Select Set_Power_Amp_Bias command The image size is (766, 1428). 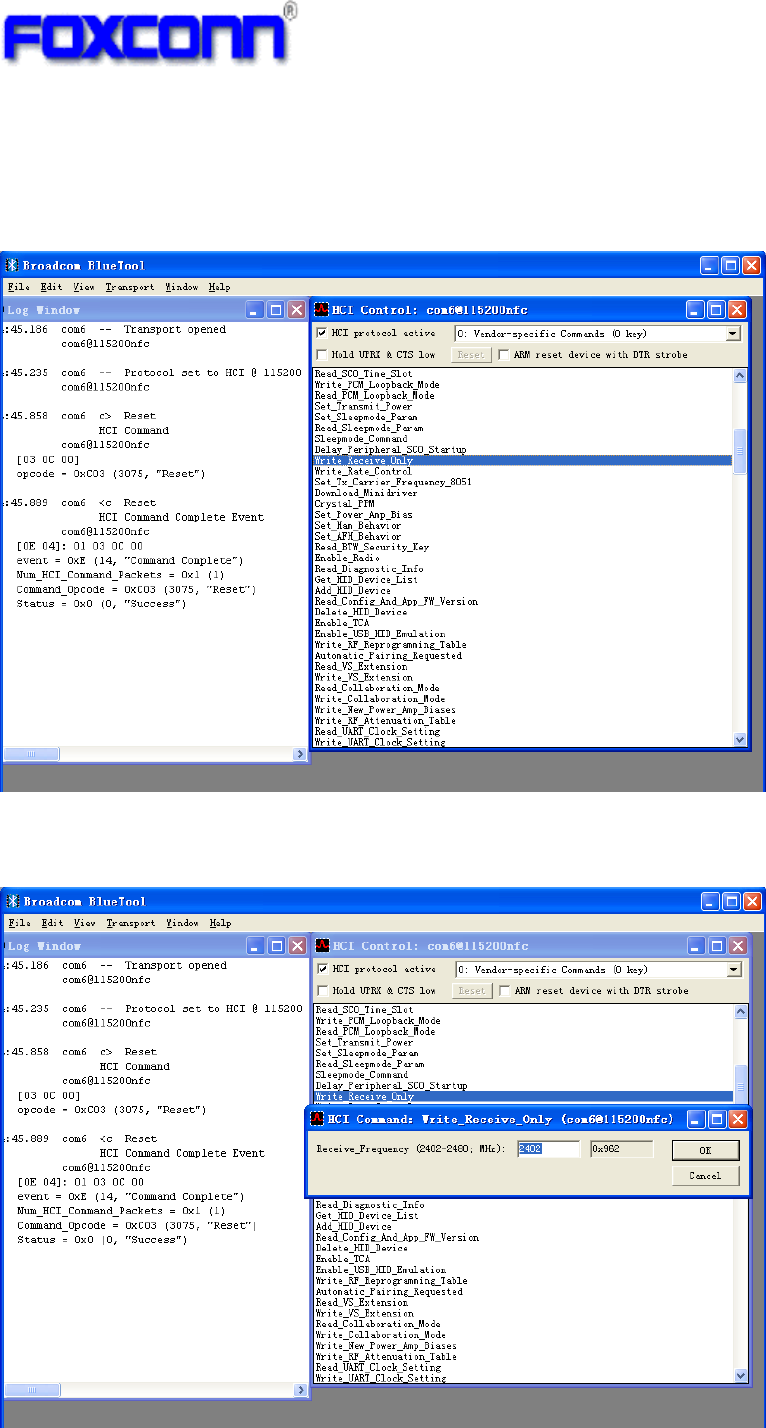(363, 515)
